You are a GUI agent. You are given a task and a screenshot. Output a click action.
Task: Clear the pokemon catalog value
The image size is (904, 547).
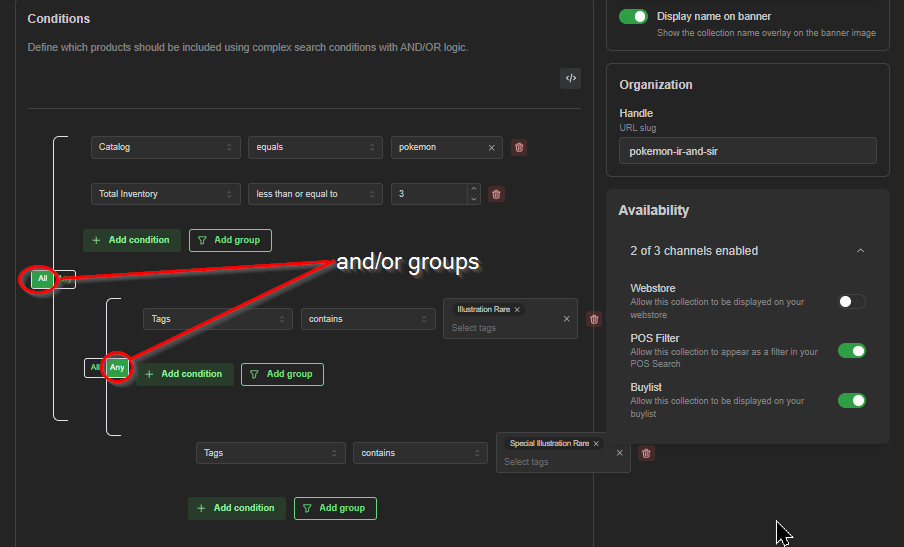click(491, 148)
